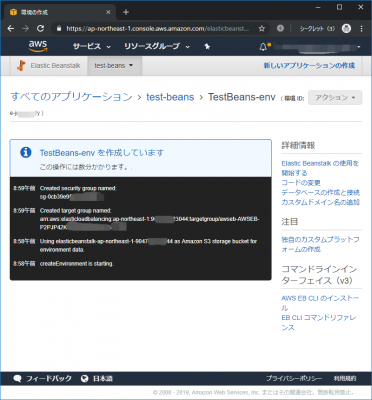Click the S3 storage bucket log entry
This screenshot has width=372, height=400.
[x=148, y=245]
